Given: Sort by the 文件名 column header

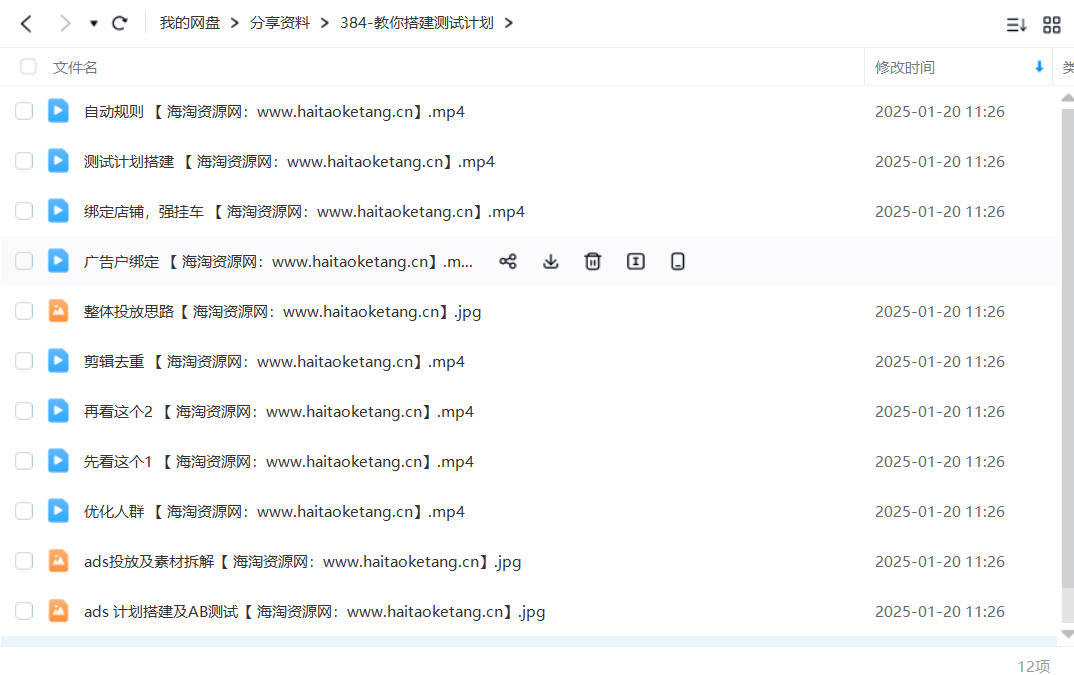Looking at the screenshot, I should tap(75, 67).
